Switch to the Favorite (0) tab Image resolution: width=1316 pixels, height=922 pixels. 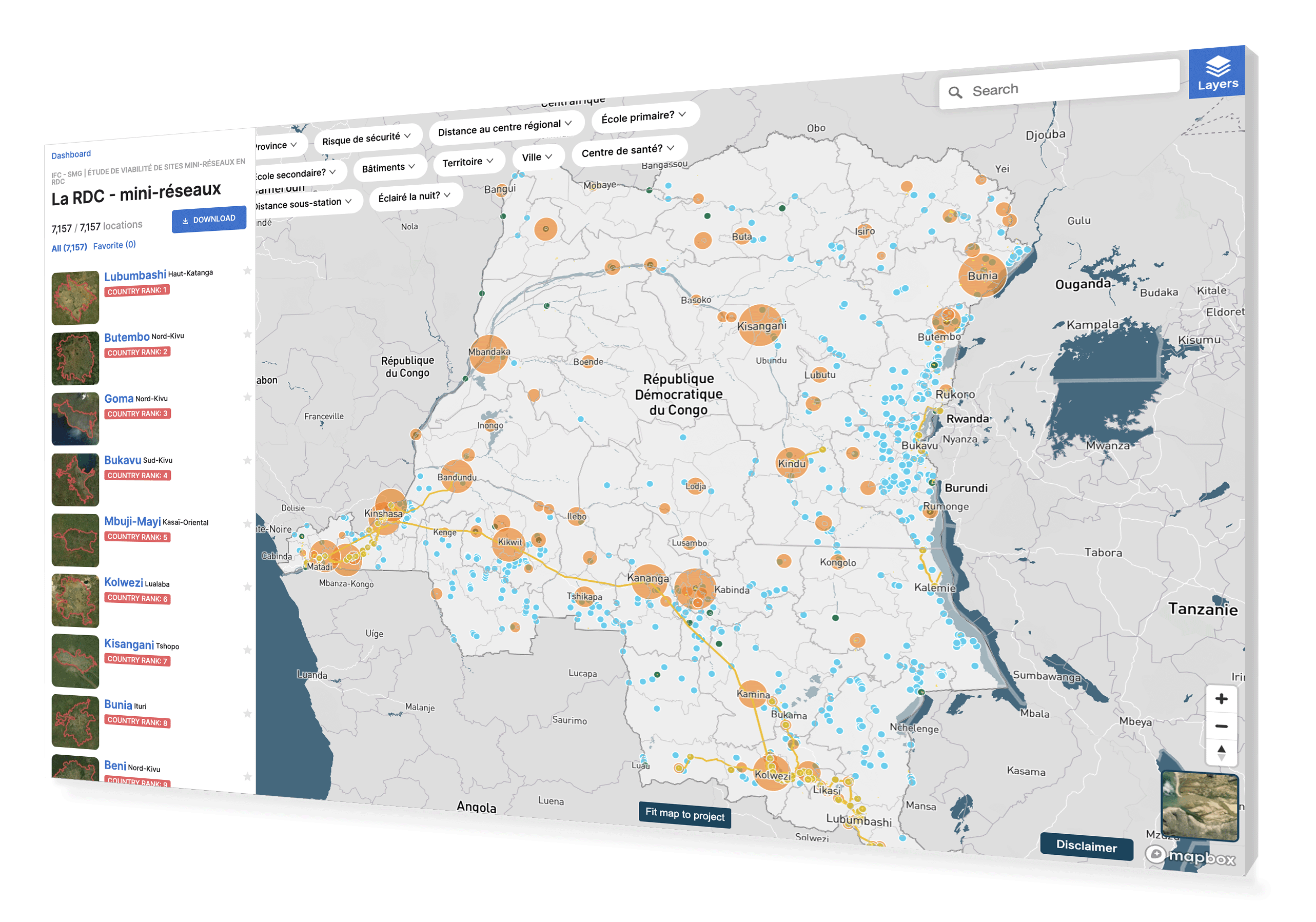pos(114,245)
